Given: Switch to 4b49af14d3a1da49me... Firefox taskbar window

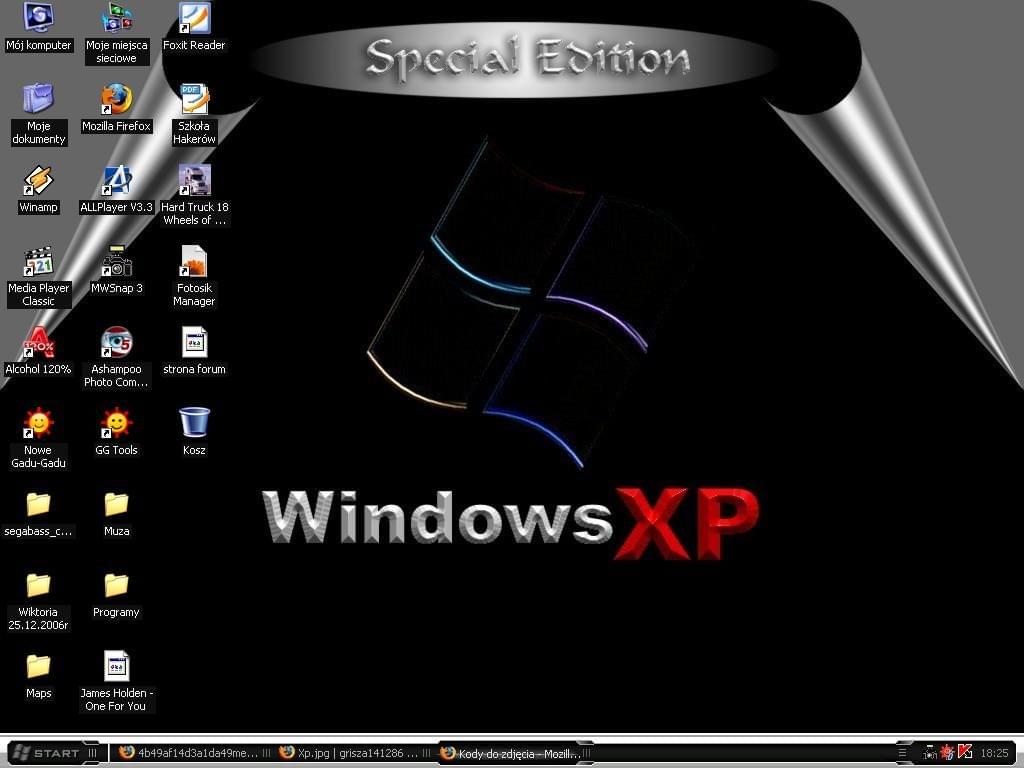Looking at the screenshot, I should coord(194,753).
